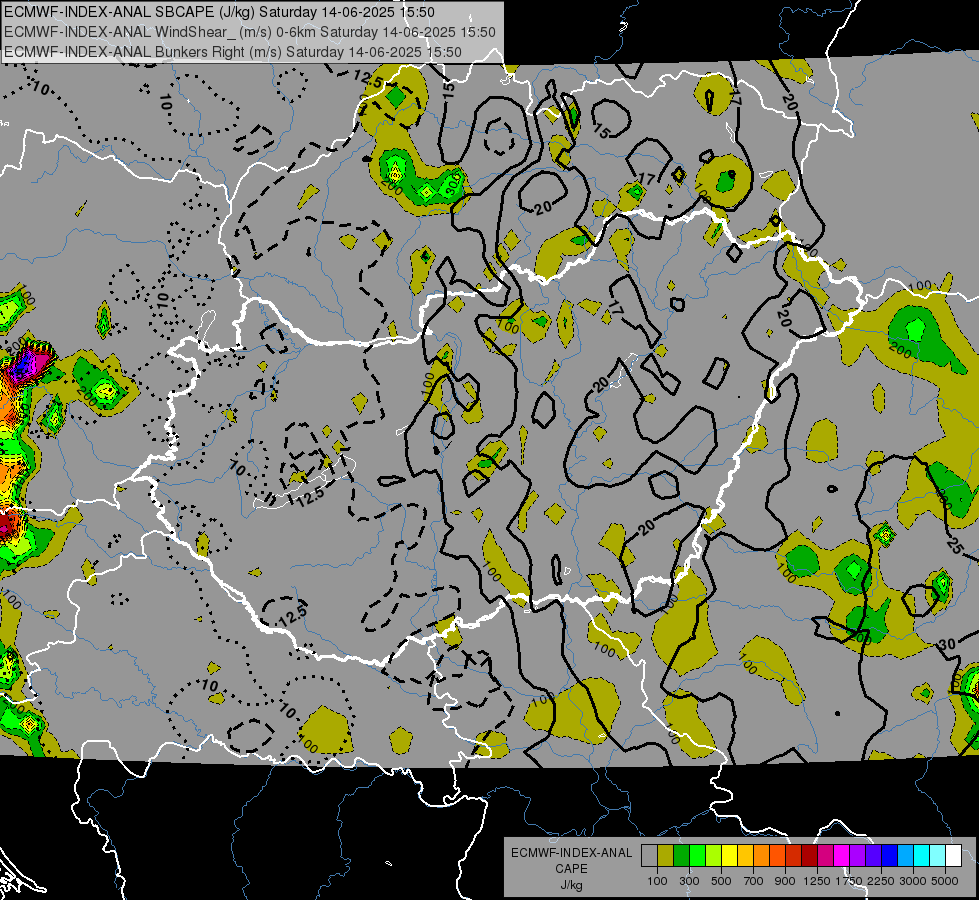
Task: Click the legend's 700 tick label
Action: pos(754,881)
